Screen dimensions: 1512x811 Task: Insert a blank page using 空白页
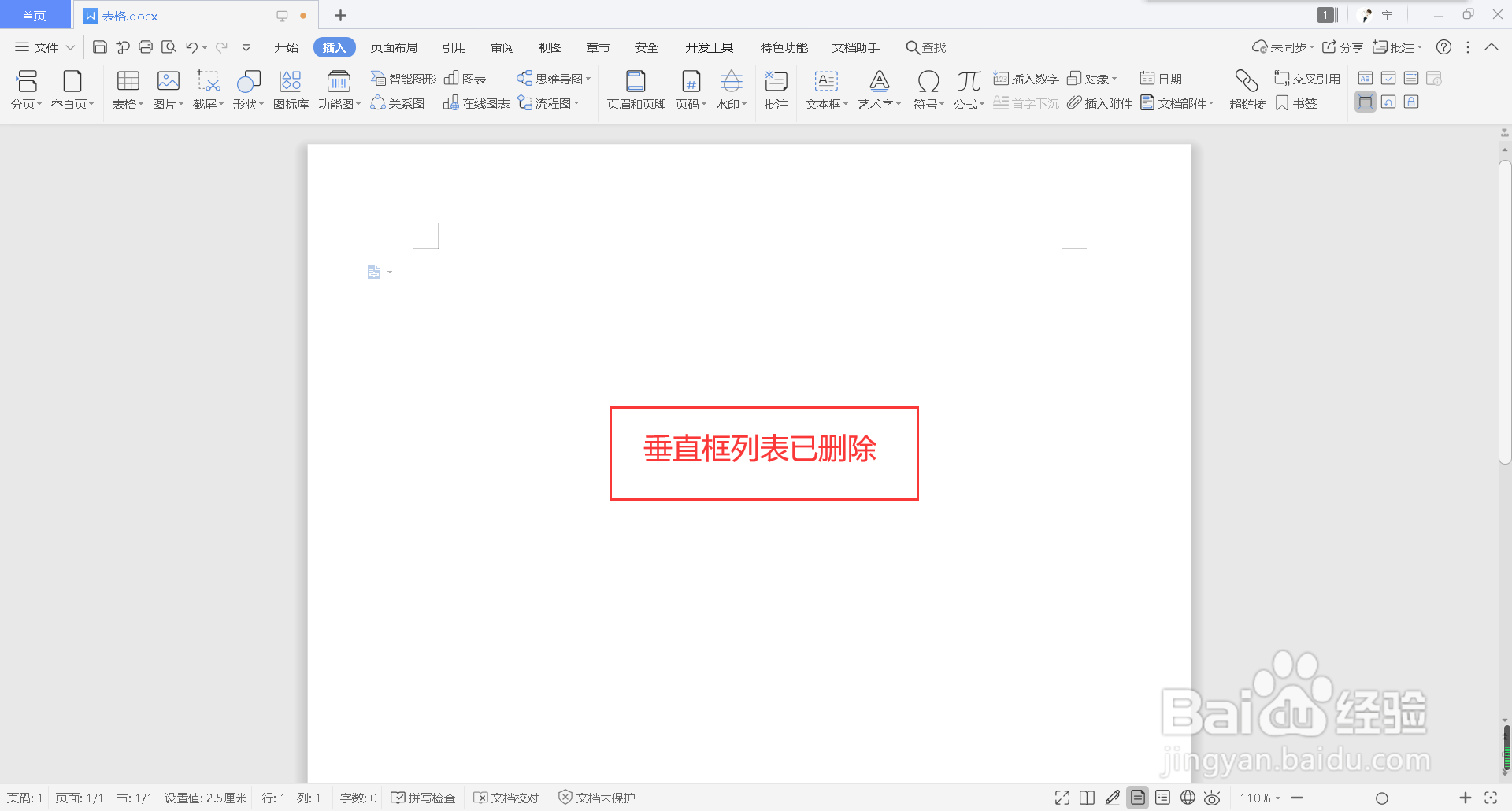pyautogui.click(x=72, y=90)
